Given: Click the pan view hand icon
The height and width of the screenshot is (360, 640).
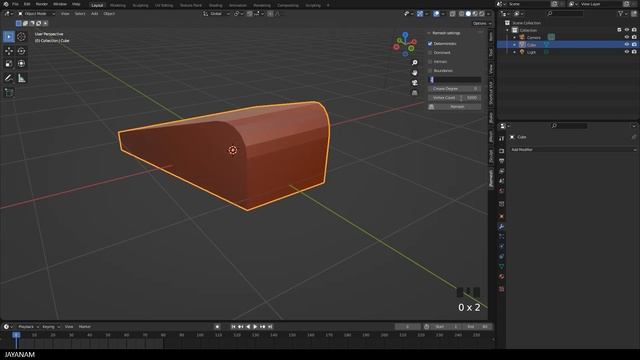Looking at the screenshot, I should [415, 73].
